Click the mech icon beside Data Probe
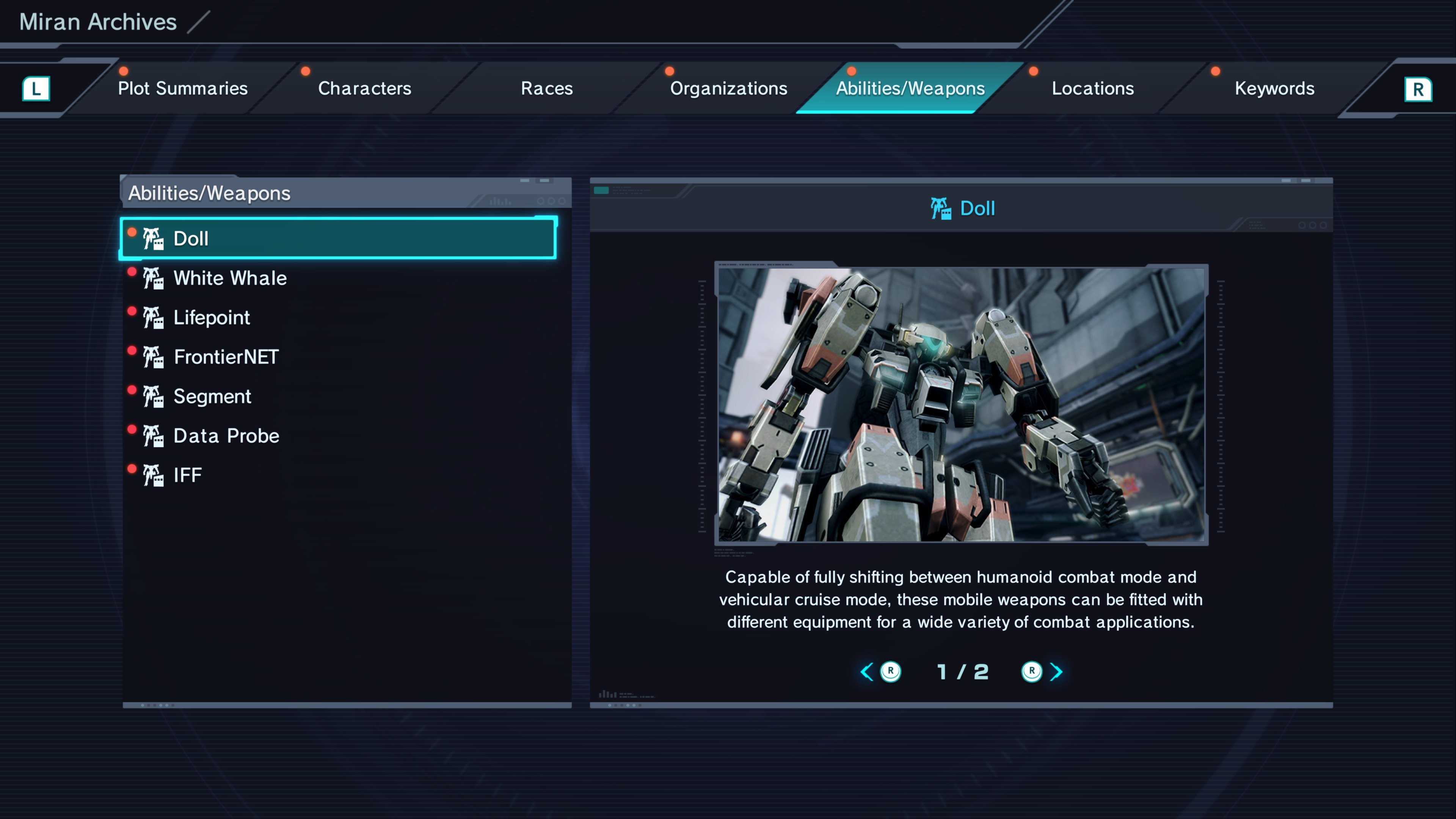Image resolution: width=1456 pixels, height=819 pixels. tap(153, 436)
